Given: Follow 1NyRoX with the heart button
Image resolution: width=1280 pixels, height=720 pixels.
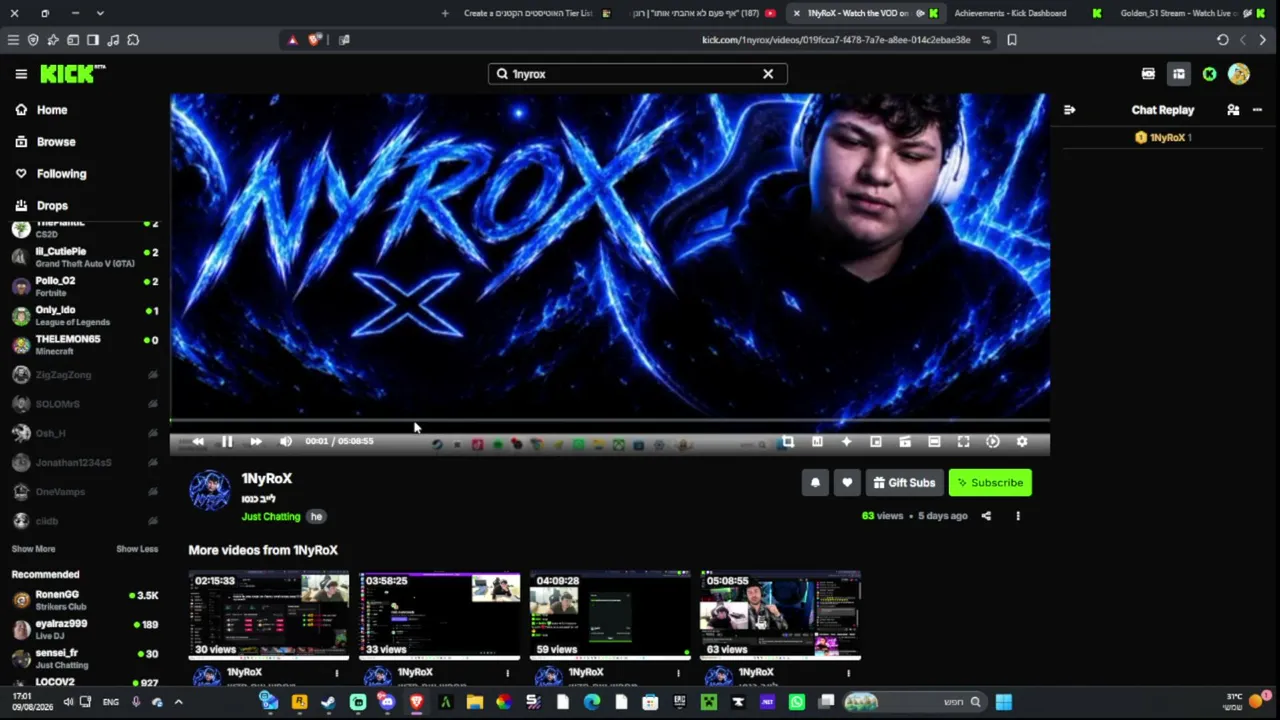Looking at the screenshot, I should tap(847, 483).
